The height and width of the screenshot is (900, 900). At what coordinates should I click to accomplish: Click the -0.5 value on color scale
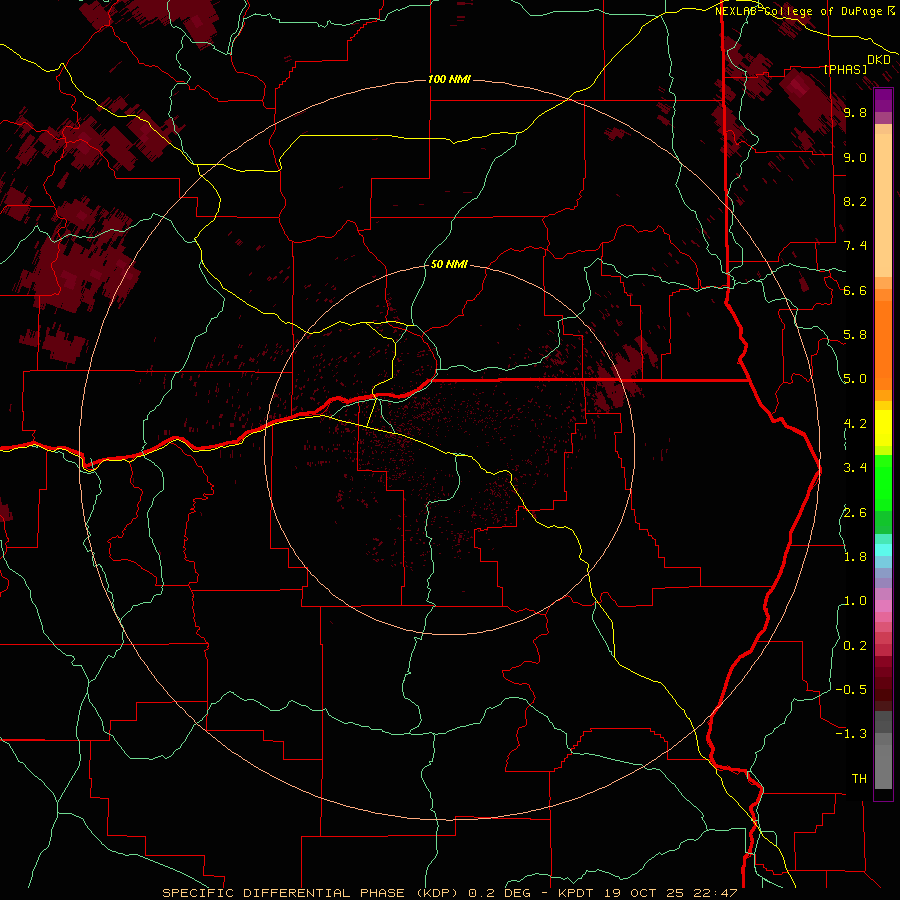click(851, 690)
